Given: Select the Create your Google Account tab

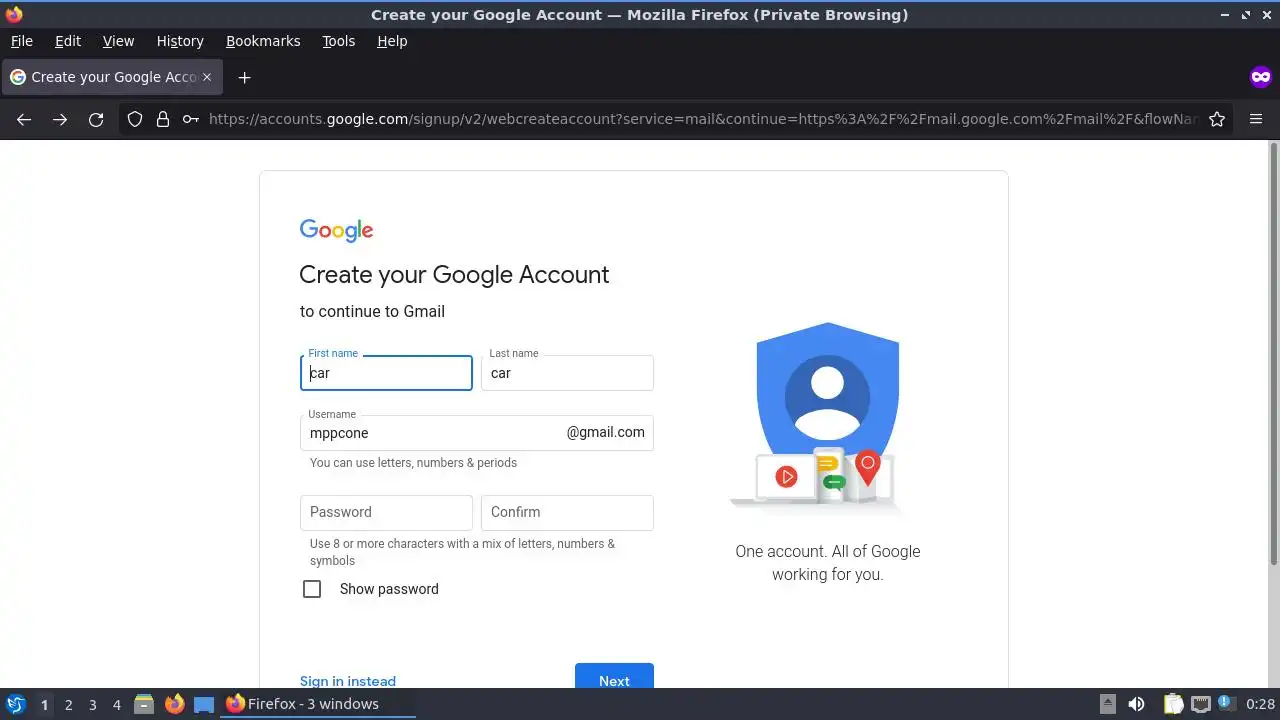Looking at the screenshot, I should pyautogui.click(x=110, y=77).
